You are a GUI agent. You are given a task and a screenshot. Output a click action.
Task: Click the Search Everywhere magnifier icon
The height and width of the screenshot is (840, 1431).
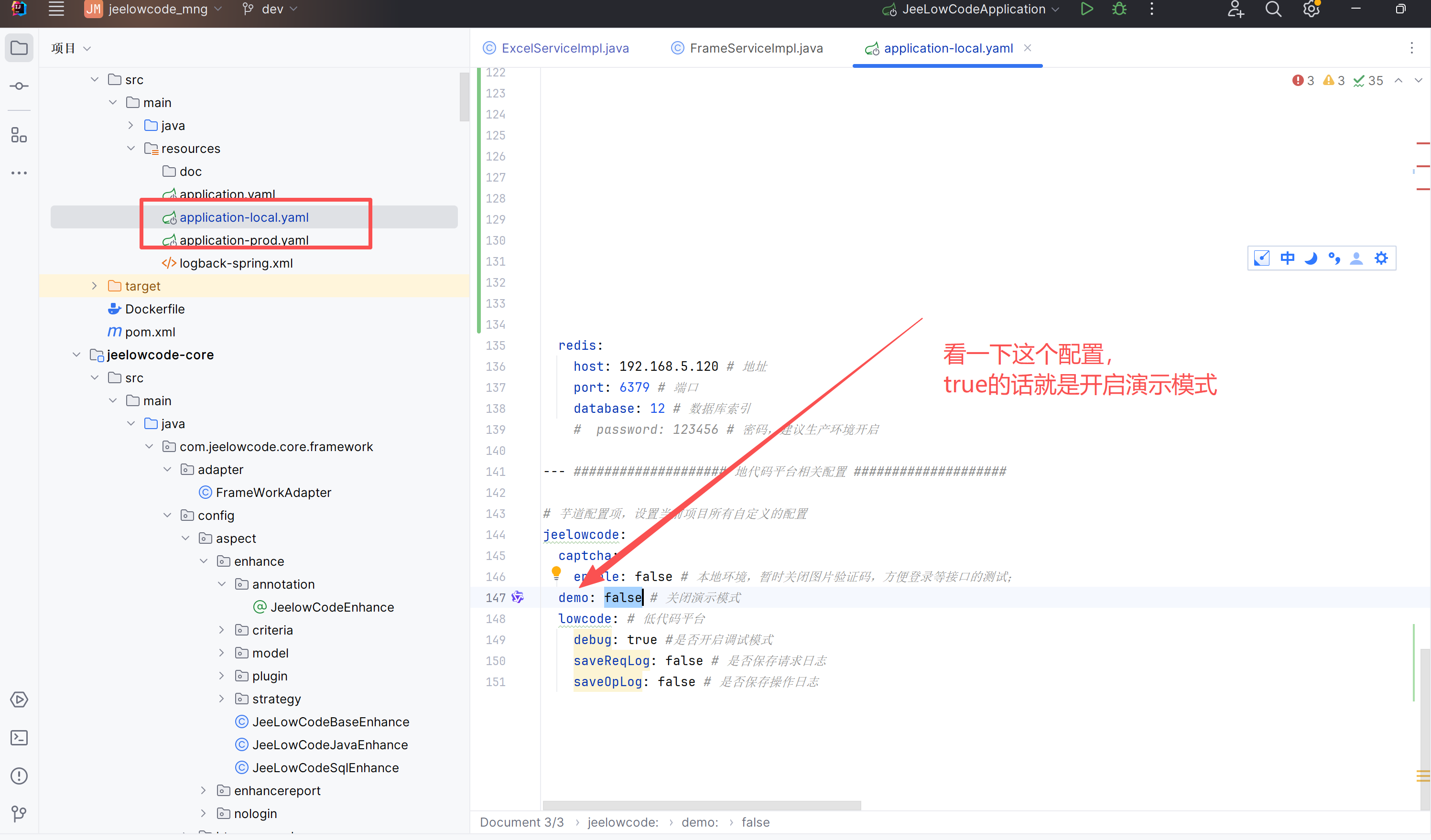coord(1273,9)
